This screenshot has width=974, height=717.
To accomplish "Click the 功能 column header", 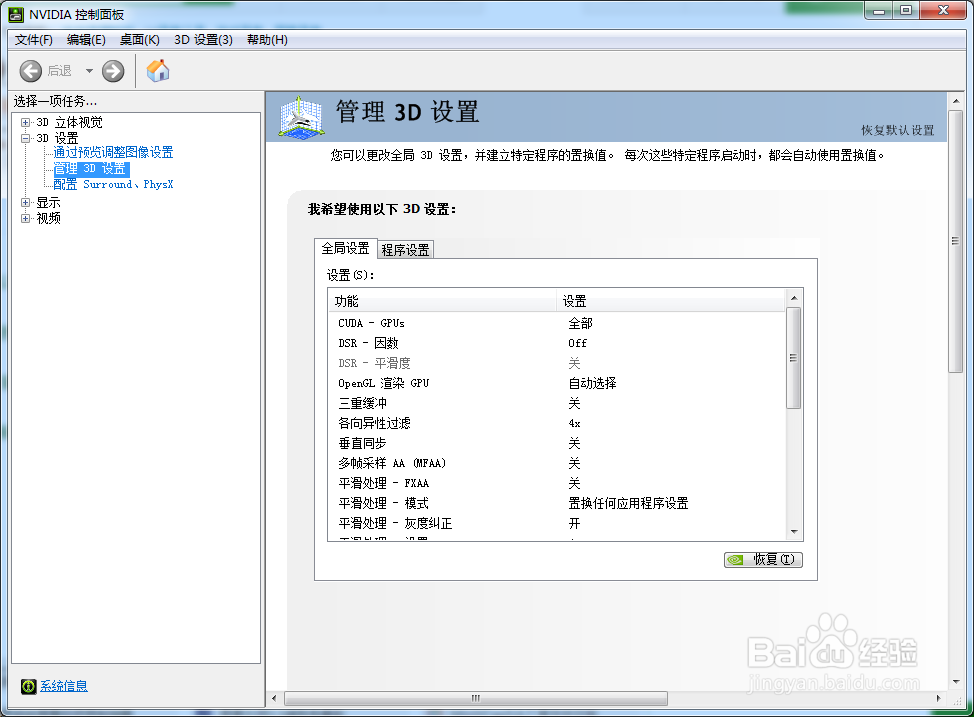I will [x=443, y=301].
